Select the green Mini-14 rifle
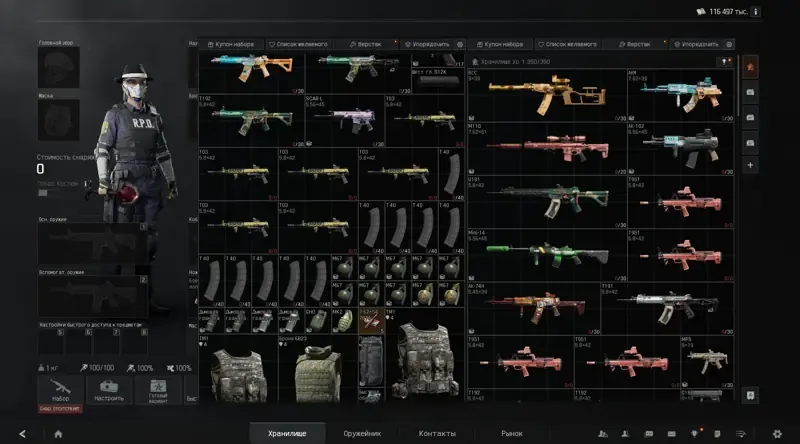The image size is (800, 444). (547, 255)
